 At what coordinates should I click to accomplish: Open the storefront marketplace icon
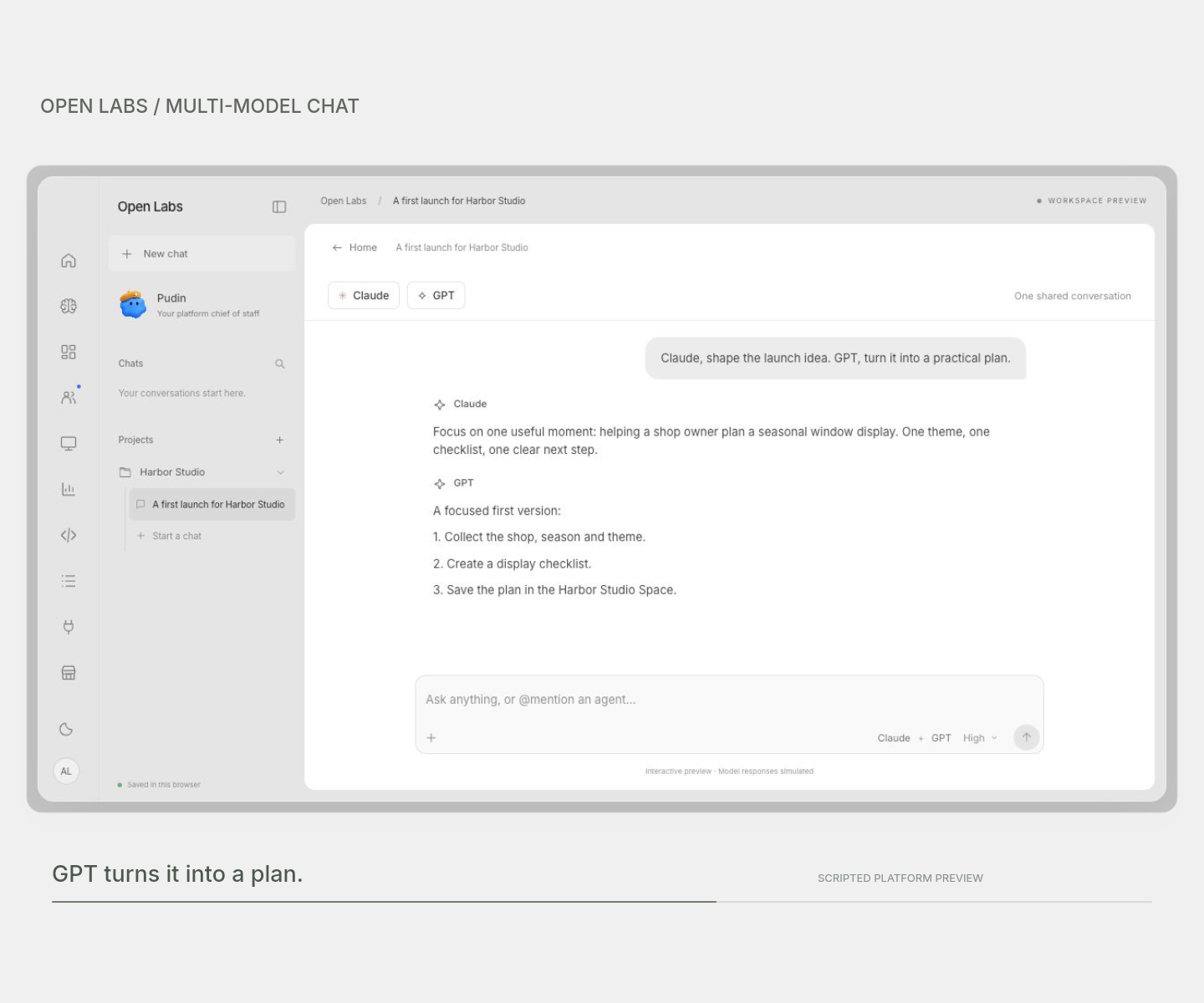point(69,673)
